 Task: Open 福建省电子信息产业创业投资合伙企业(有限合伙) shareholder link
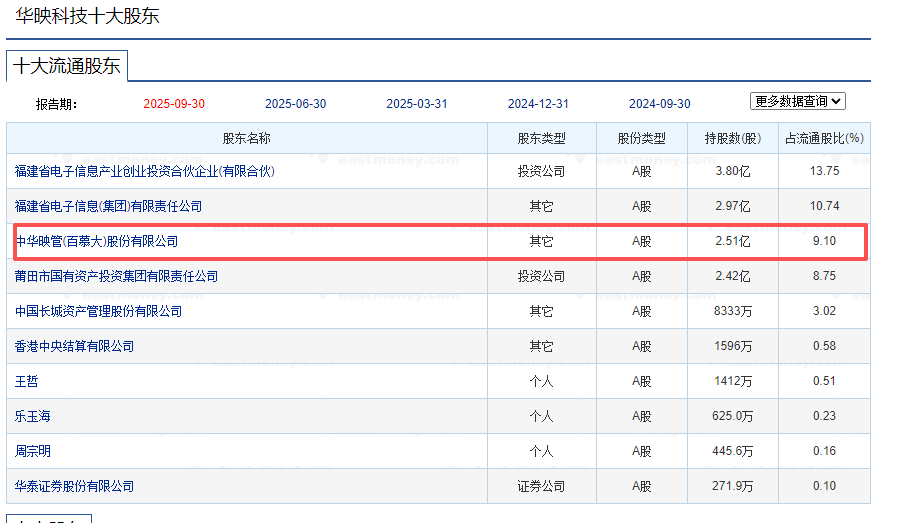144,171
